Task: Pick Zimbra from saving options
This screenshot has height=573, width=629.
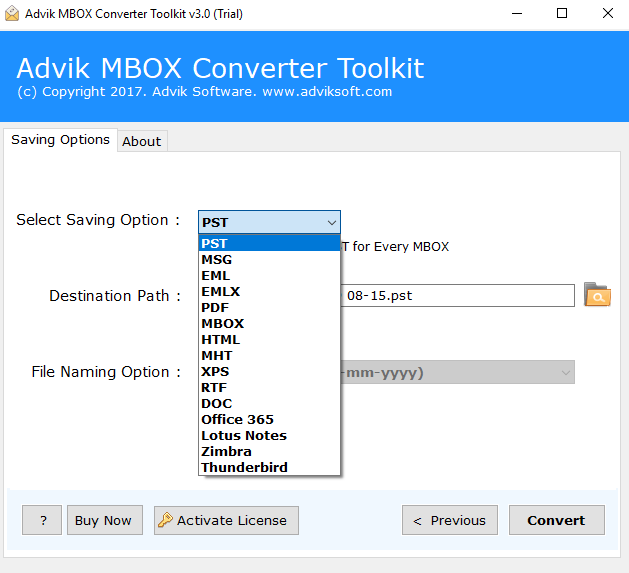Action: tap(269, 451)
